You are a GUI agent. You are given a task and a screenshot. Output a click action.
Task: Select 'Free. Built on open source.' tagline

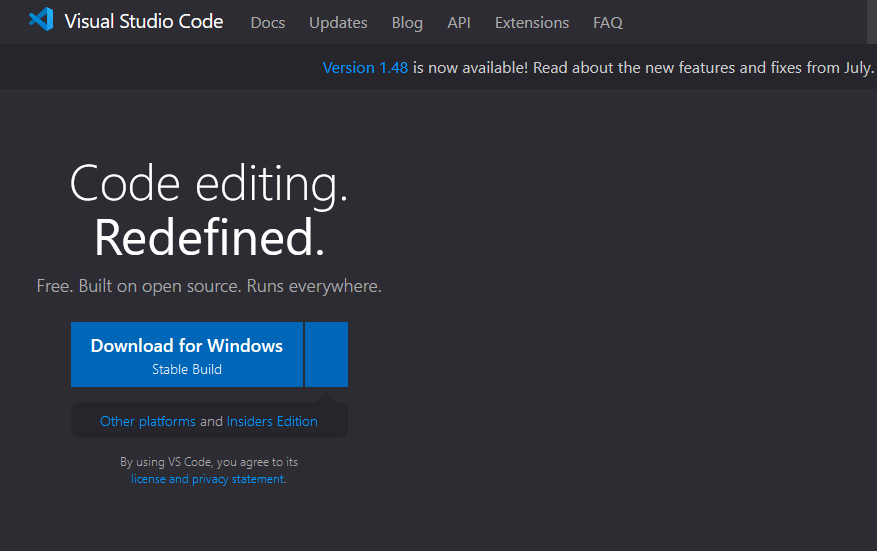click(x=139, y=286)
